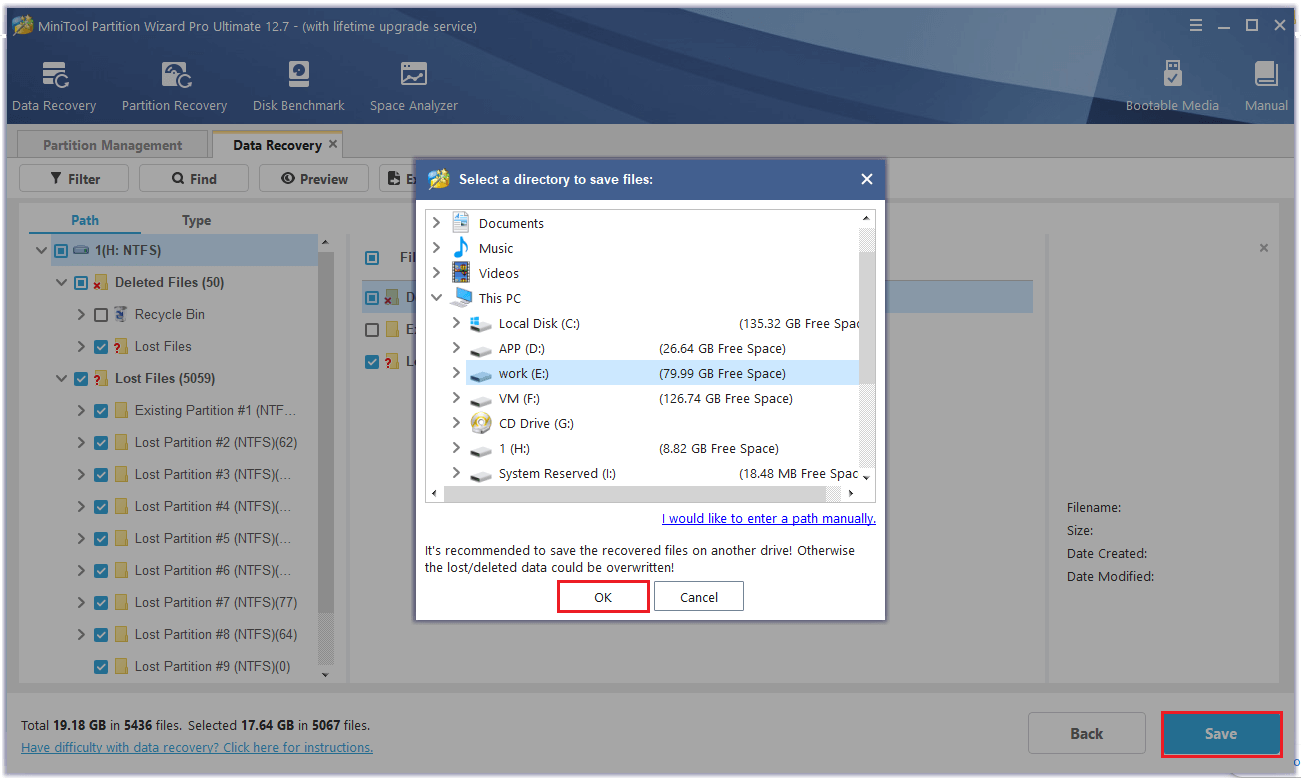Collapse the 1(H: NTFS) tree node
The height and width of the screenshot is (778, 1301).
pos(41,250)
